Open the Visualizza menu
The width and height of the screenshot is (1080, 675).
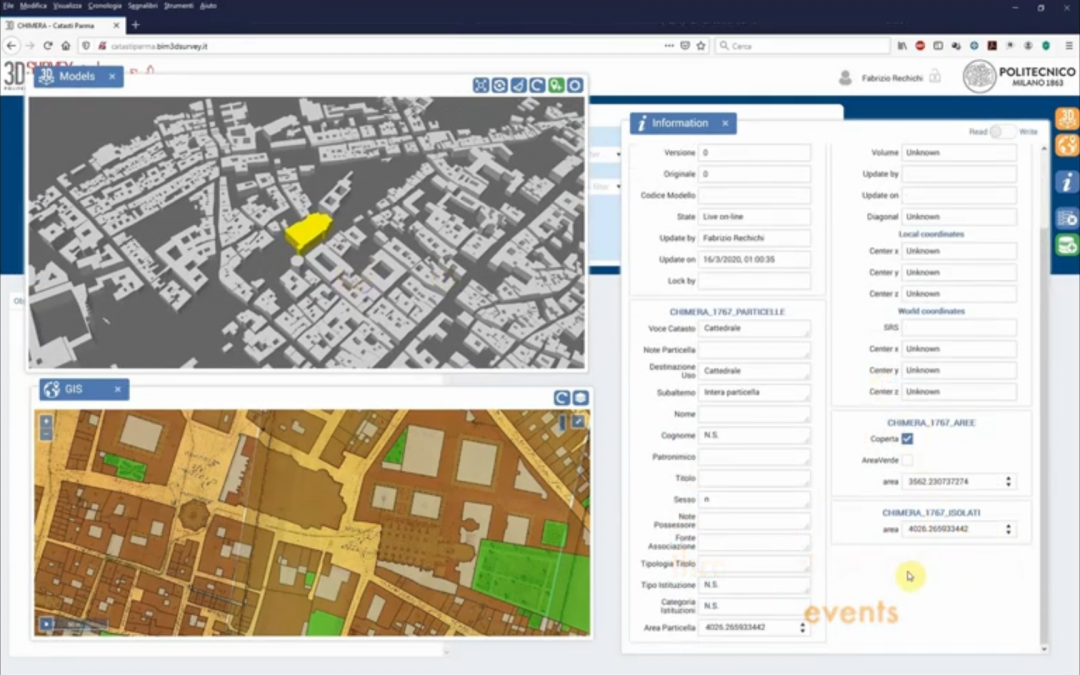[68, 6]
